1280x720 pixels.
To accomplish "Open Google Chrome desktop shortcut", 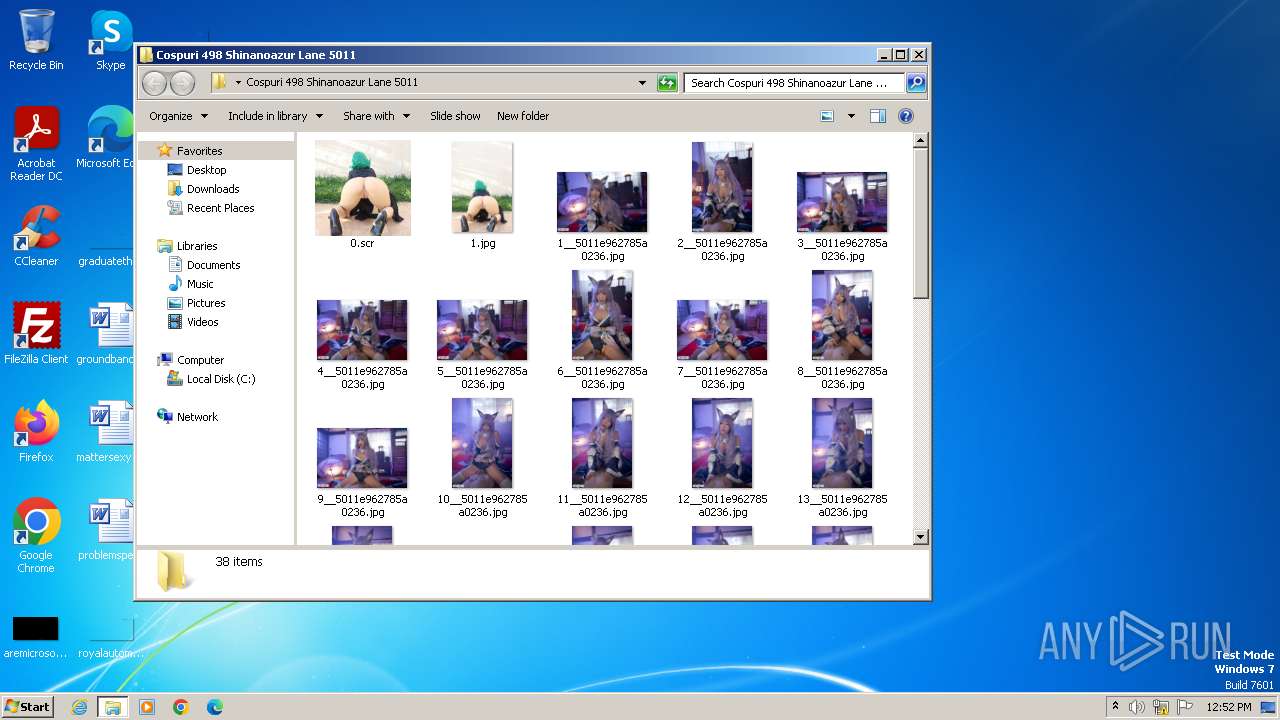I will (x=36, y=536).
